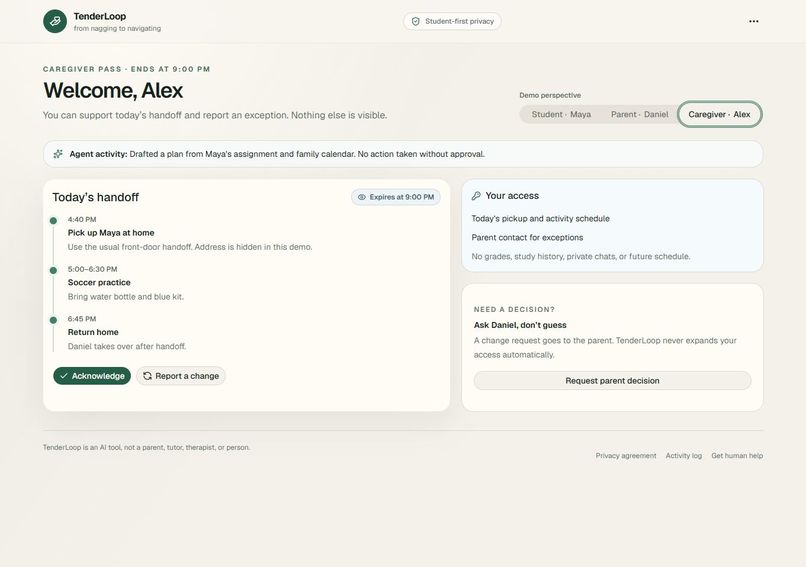This screenshot has height=567, width=806.
Task: Click Get human help link
Action: point(737,455)
